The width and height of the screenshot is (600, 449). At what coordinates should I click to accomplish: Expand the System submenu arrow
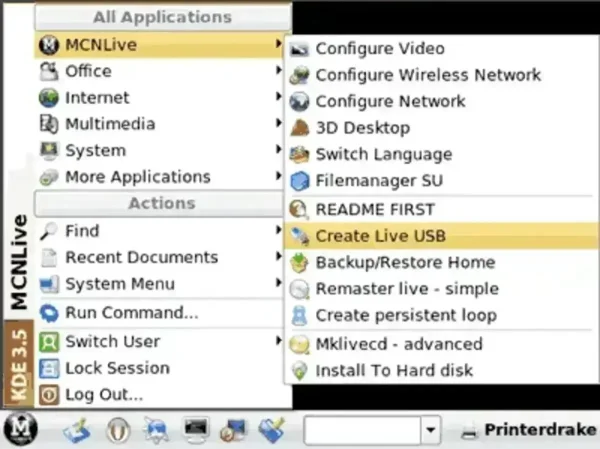point(279,150)
